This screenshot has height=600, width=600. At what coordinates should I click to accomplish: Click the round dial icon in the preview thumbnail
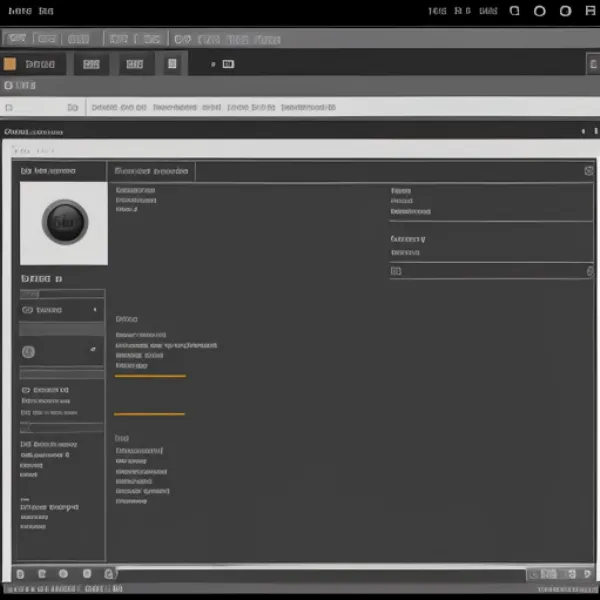coord(66,220)
